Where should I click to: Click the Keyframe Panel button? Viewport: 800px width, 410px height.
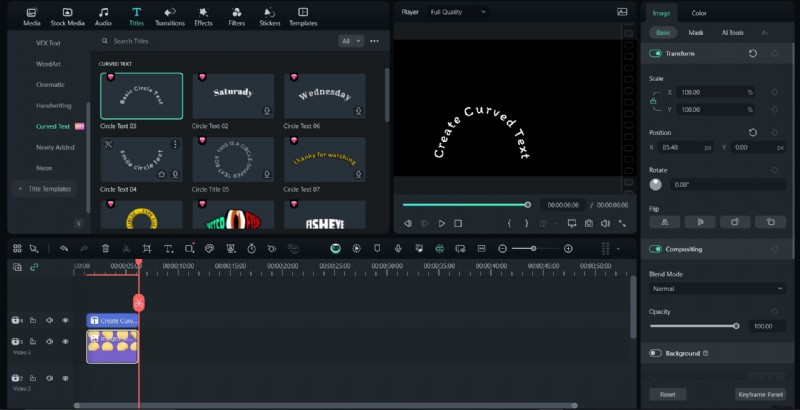click(759, 394)
